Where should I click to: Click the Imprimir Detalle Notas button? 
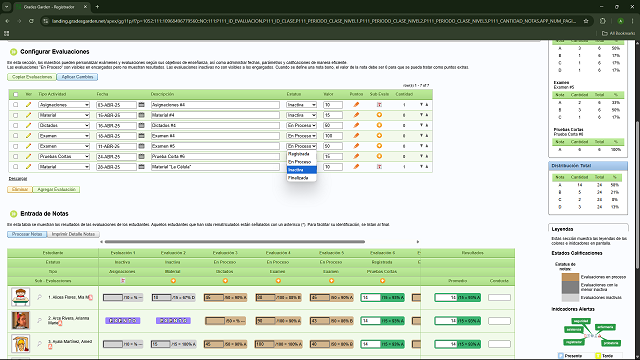click(x=73, y=234)
